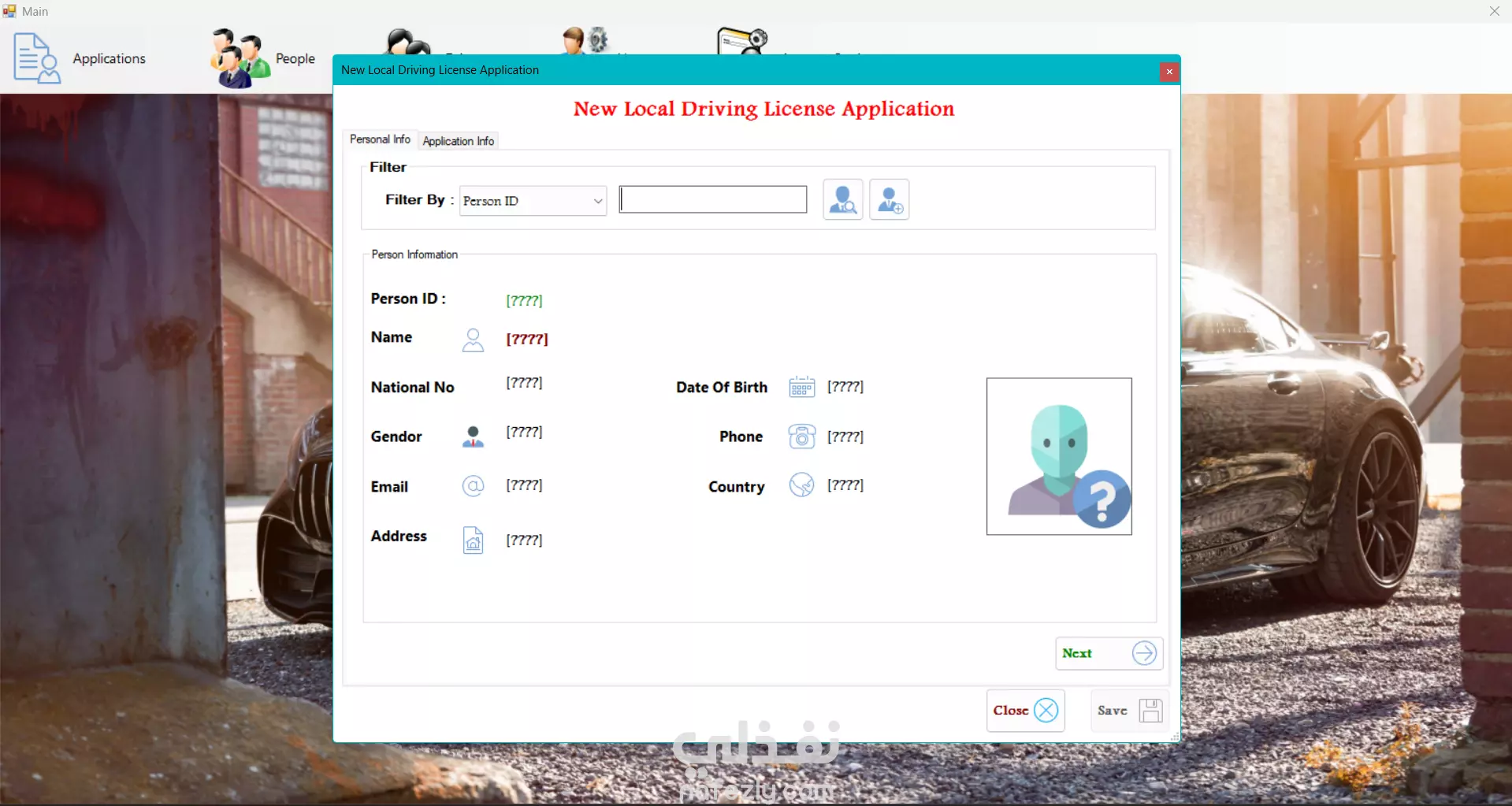This screenshot has height=806, width=1512.
Task: Click the "Filter By :" label
Action: click(419, 200)
